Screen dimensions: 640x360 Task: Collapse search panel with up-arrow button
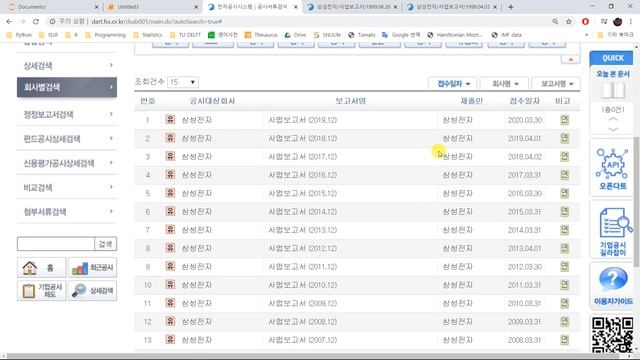(570, 60)
